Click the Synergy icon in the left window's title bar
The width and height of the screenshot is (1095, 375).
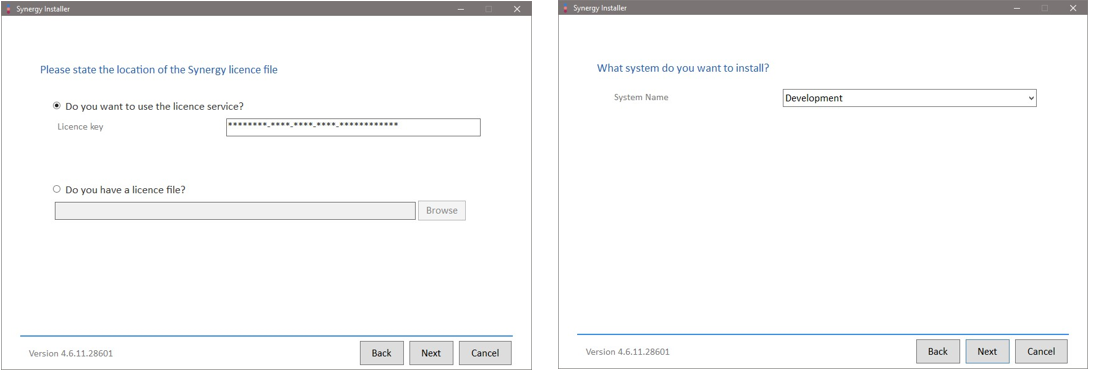8,9
